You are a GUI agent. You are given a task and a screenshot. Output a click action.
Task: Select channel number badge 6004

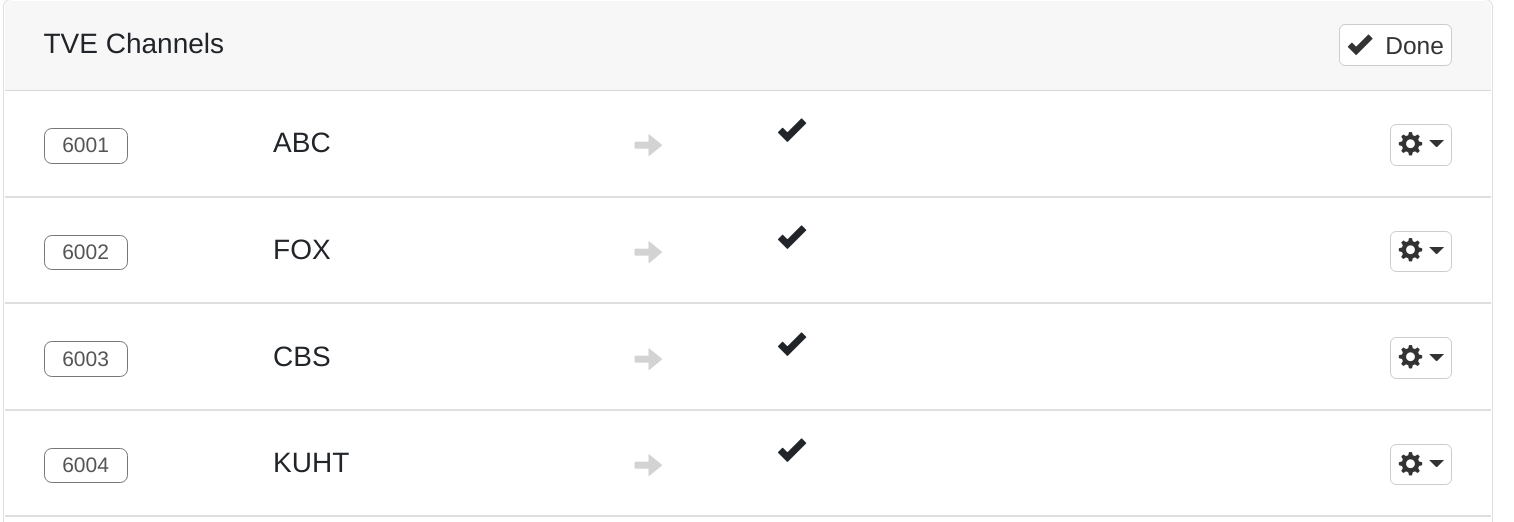(86, 465)
